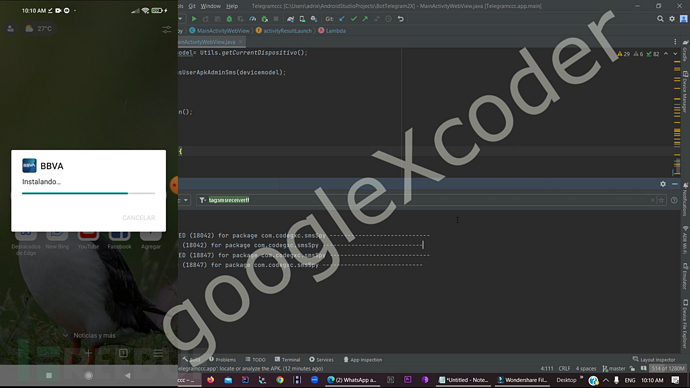The image size is (690, 388).
Task: Launch Chrome from the taskbar
Action: click(x=280, y=380)
